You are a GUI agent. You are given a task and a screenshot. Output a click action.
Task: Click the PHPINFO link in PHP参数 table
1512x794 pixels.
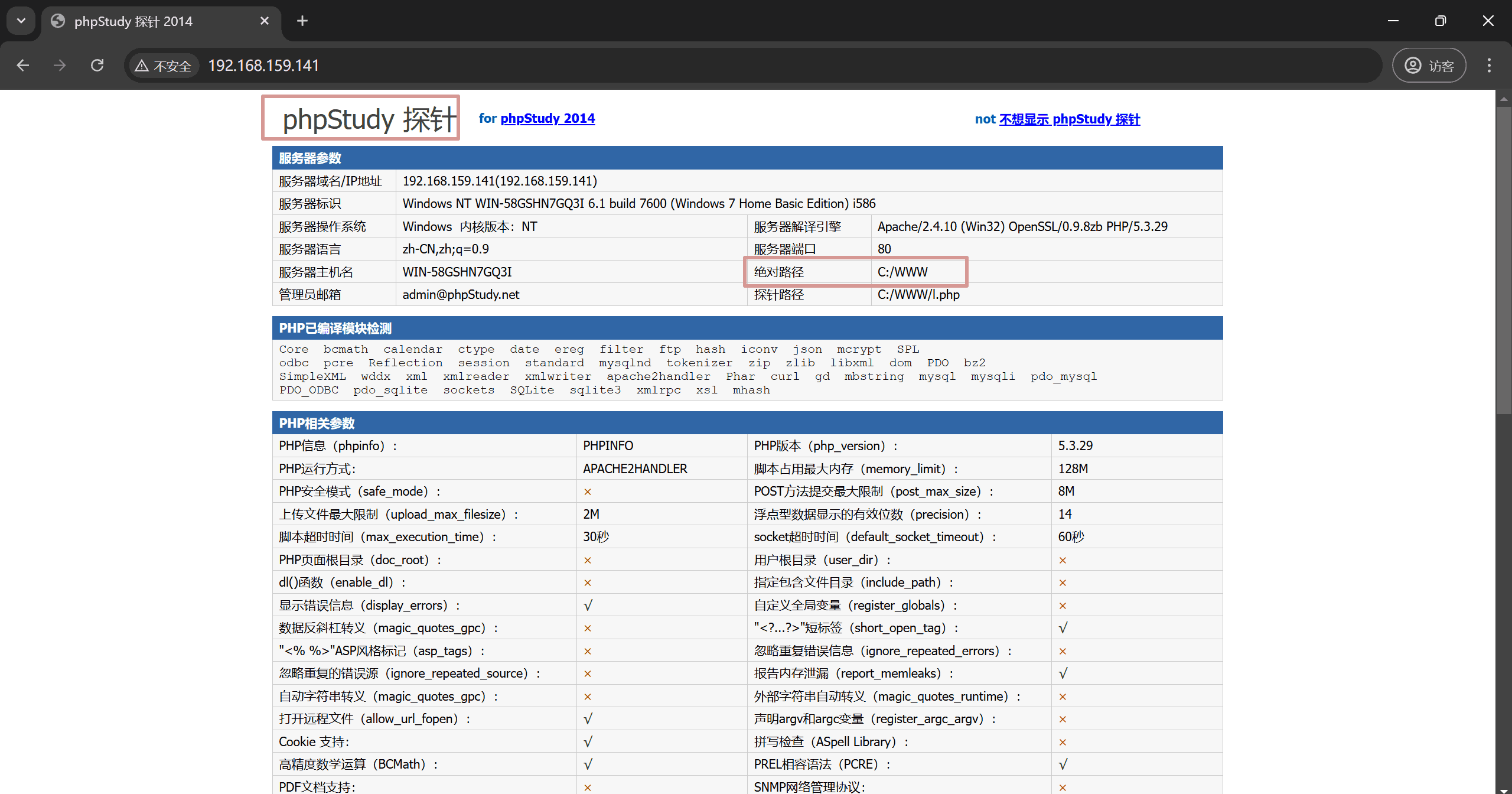click(x=608, y=445)
